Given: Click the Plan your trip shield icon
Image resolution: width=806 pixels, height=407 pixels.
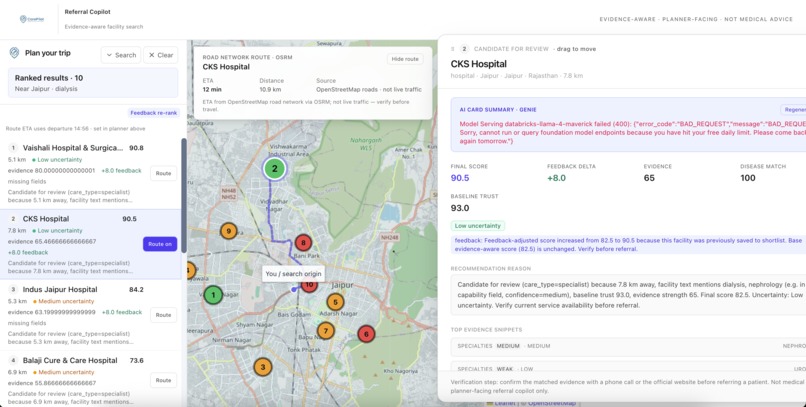Looking at the screenshot, I should click(14, 53).
